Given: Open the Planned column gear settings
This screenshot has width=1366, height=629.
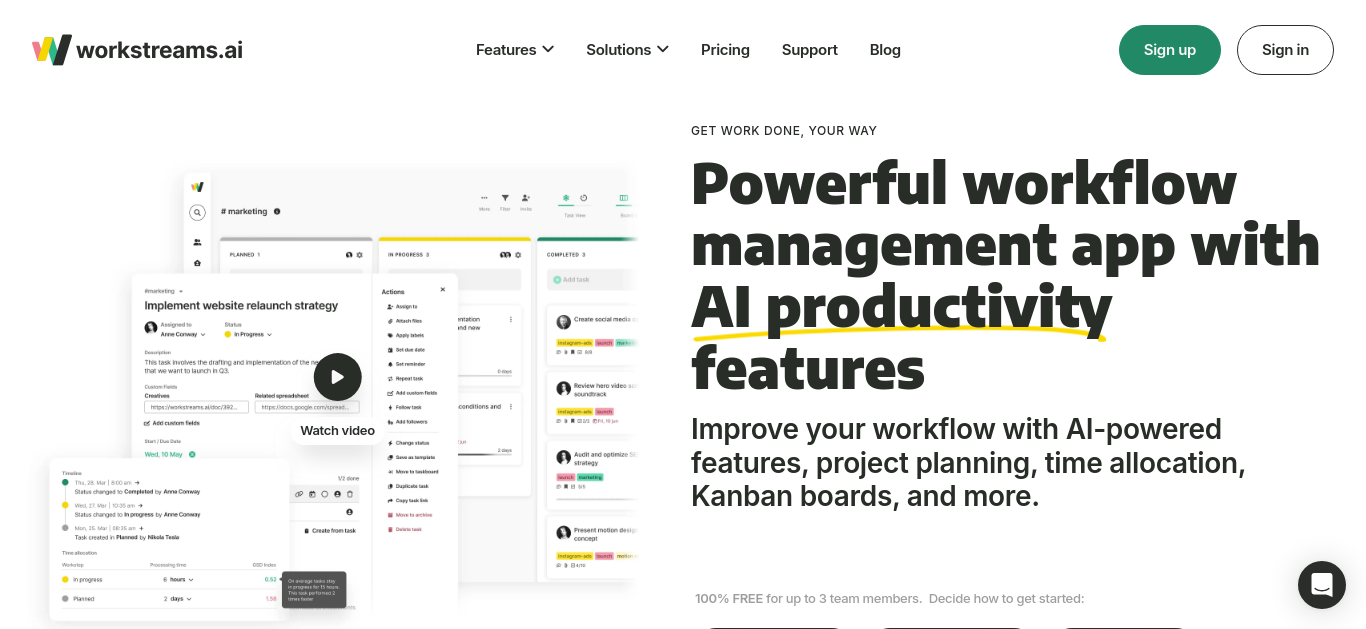Looking at the screenshot, I should (x=360, y=255).
